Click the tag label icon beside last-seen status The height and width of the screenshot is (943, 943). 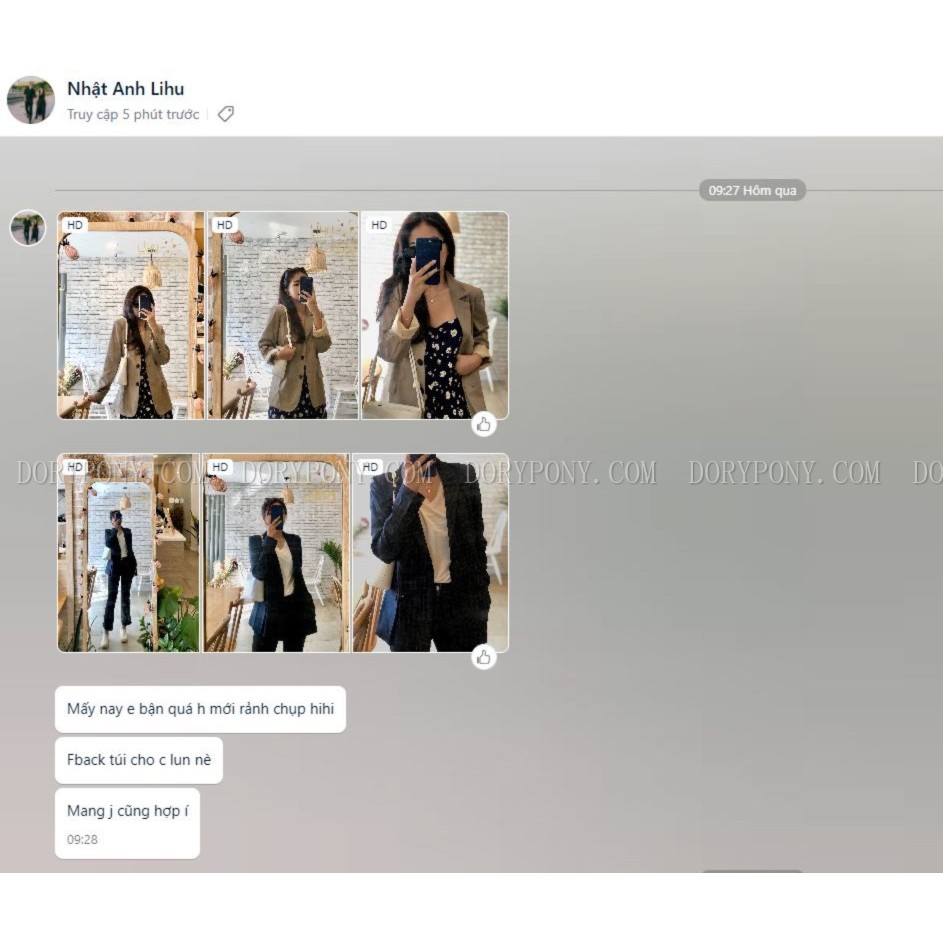point(226,114)
